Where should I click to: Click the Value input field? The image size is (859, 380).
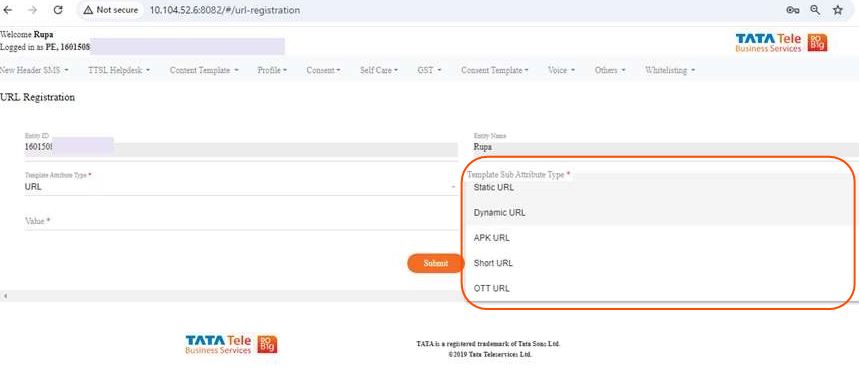click(x=241, y=221)
